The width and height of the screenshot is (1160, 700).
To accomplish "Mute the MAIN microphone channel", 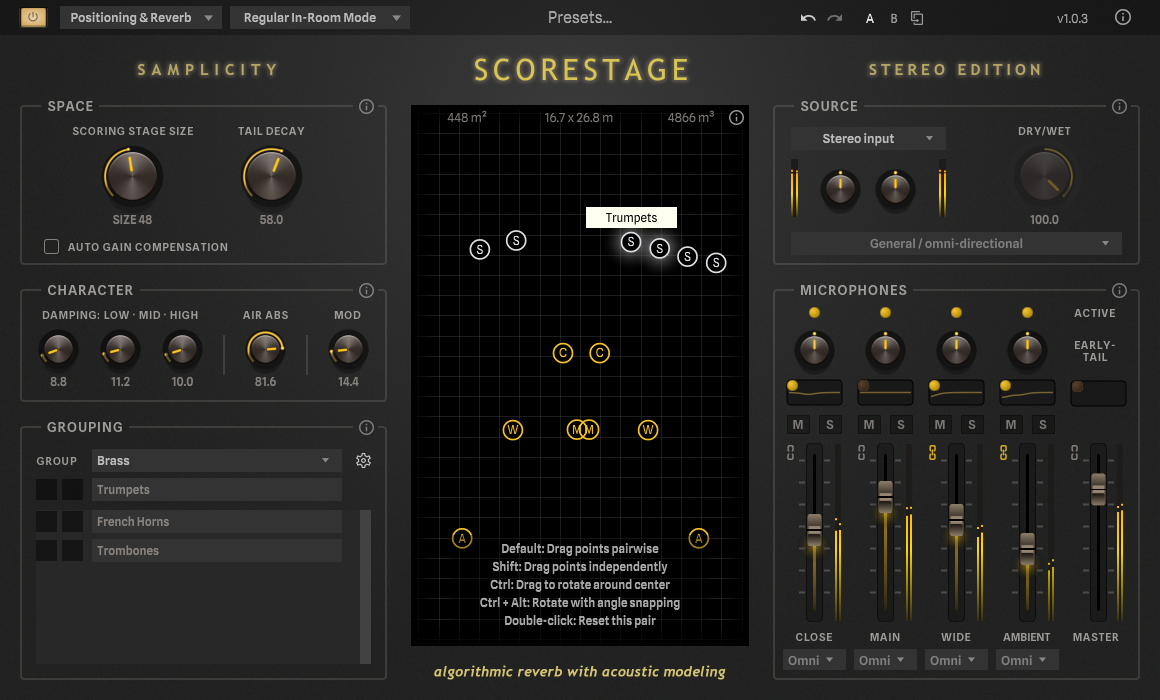I will 869,424.
